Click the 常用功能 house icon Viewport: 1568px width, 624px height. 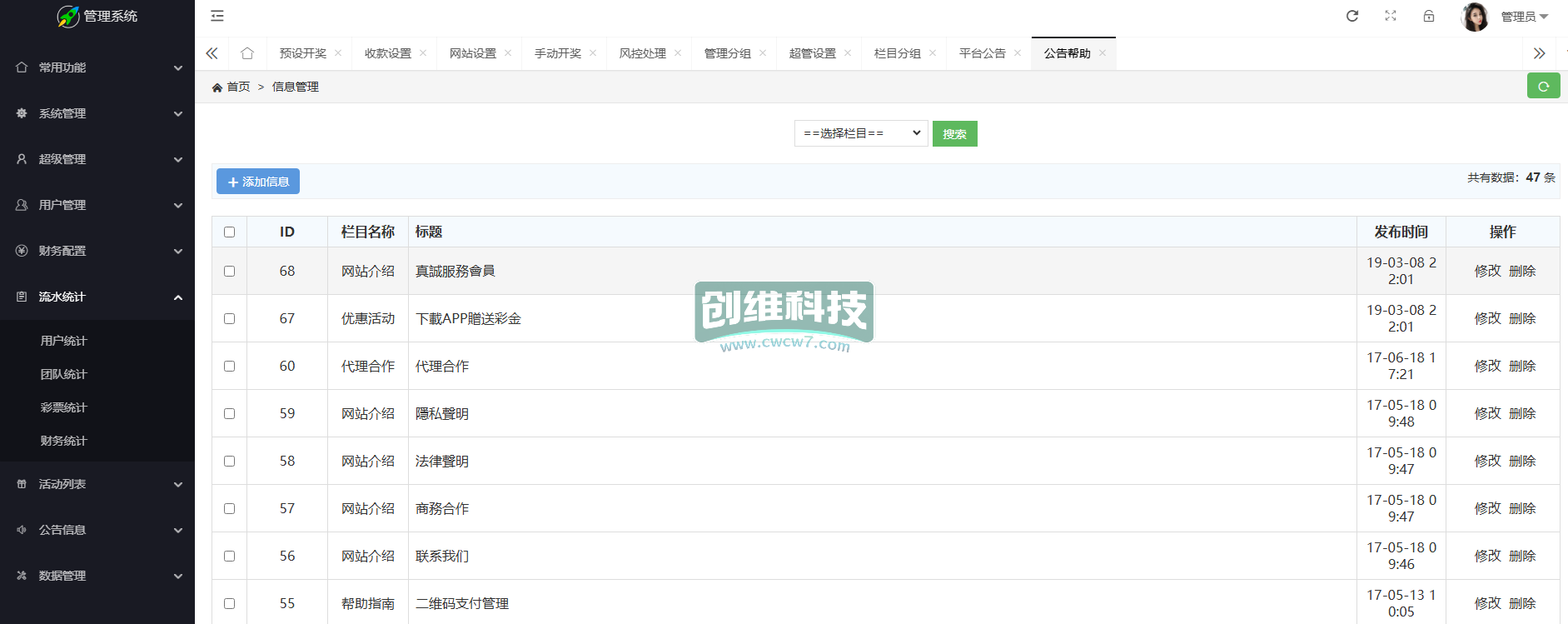22,67
